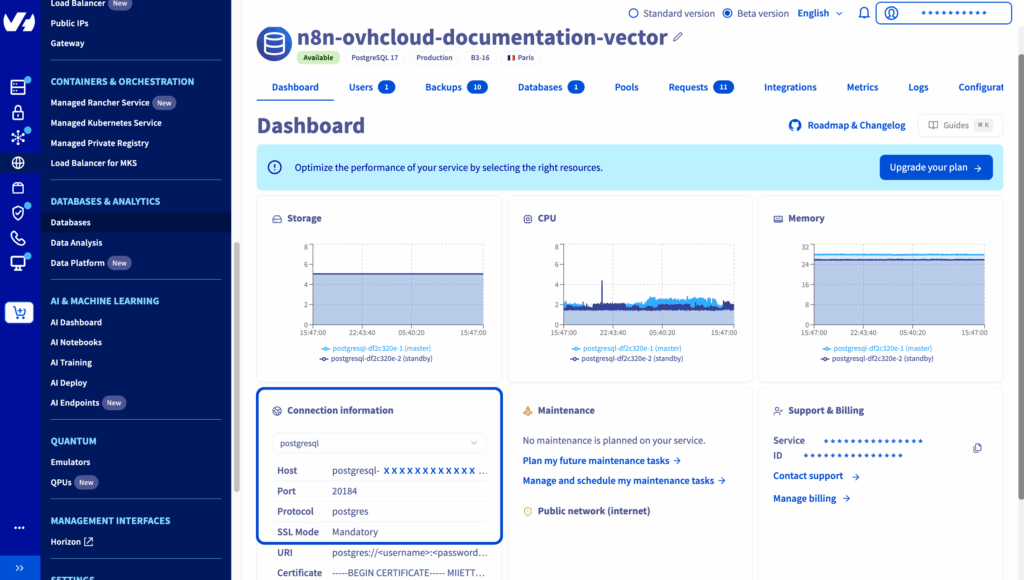
Task: Open the globe icon section in left rail
Action: pos(18,163)
